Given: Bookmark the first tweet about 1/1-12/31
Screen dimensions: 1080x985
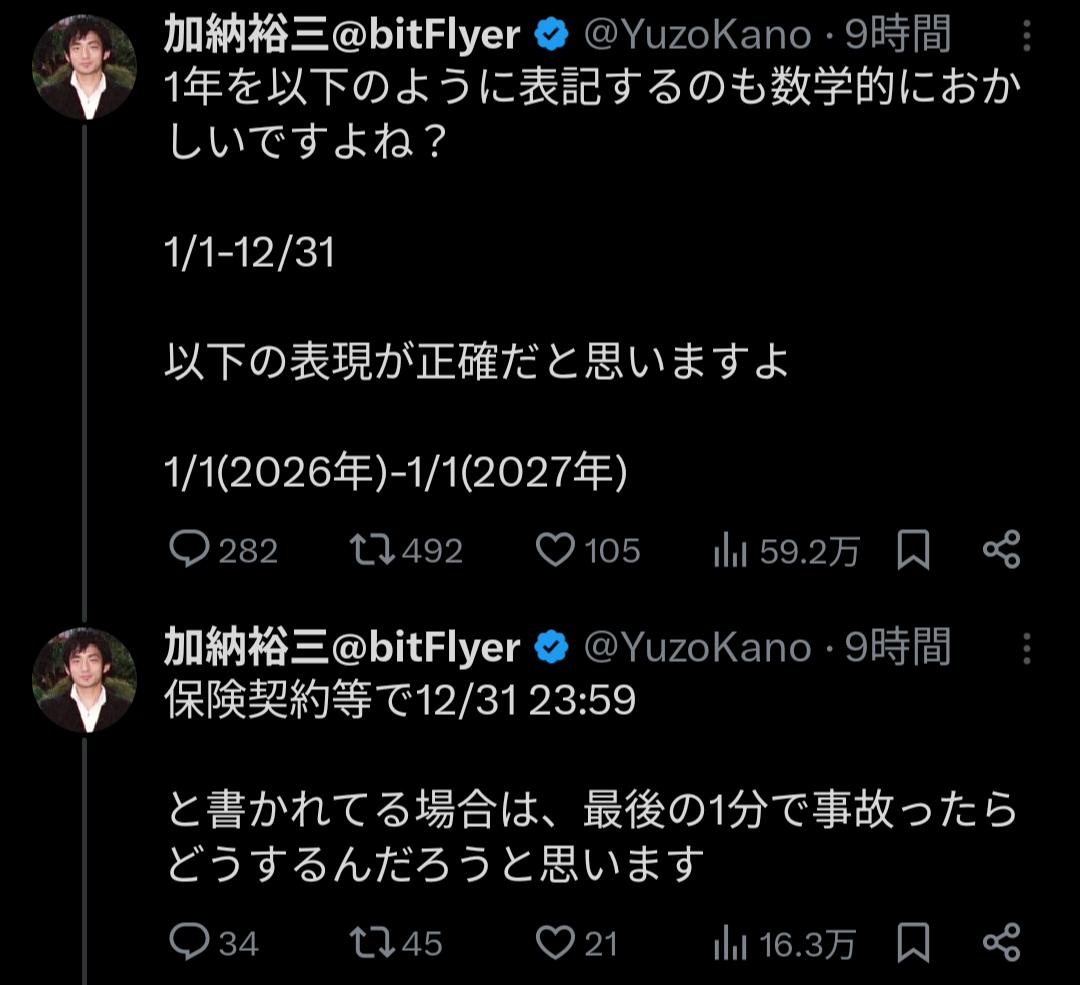Looking at the screenshot, I should click(913, 551).
